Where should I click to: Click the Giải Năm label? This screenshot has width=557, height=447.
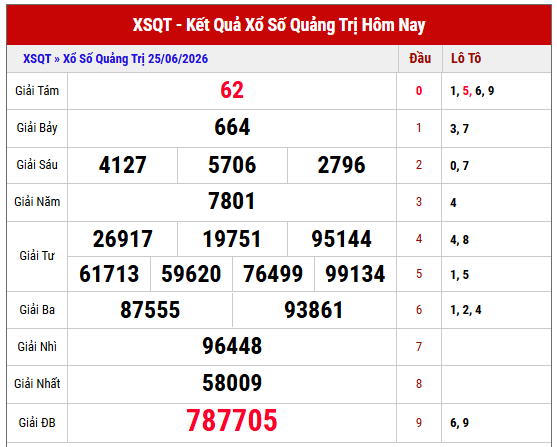(37, 202)
